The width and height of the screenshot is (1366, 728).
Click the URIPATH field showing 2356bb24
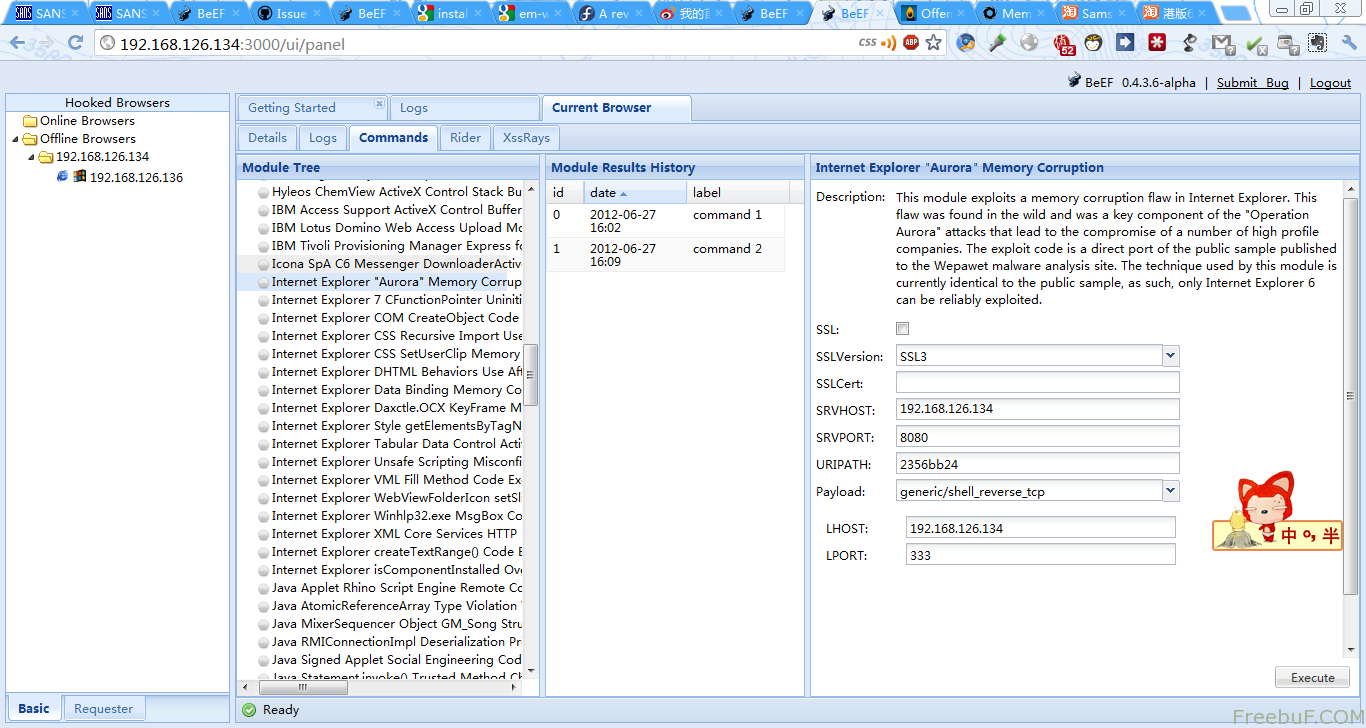[x=1038, y=464]
